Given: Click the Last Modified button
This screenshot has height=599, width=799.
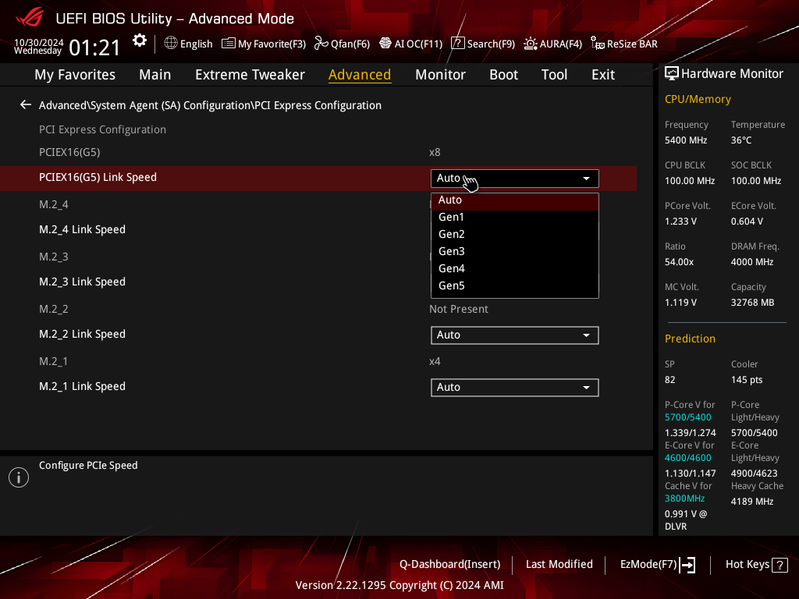Looking at the screenshot, I should click(x=559, y=564).
